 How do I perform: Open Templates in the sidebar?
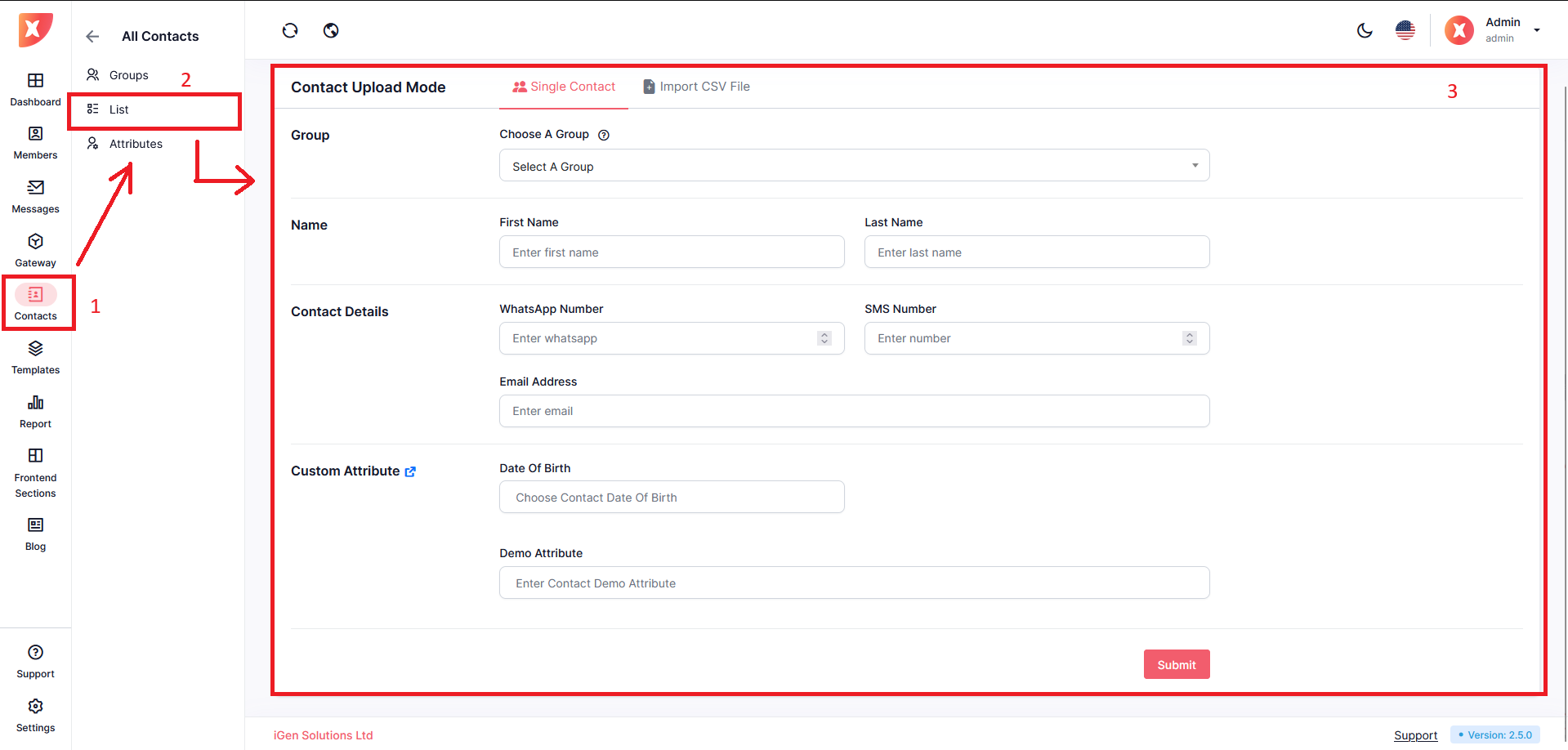(x=35, y=350)
